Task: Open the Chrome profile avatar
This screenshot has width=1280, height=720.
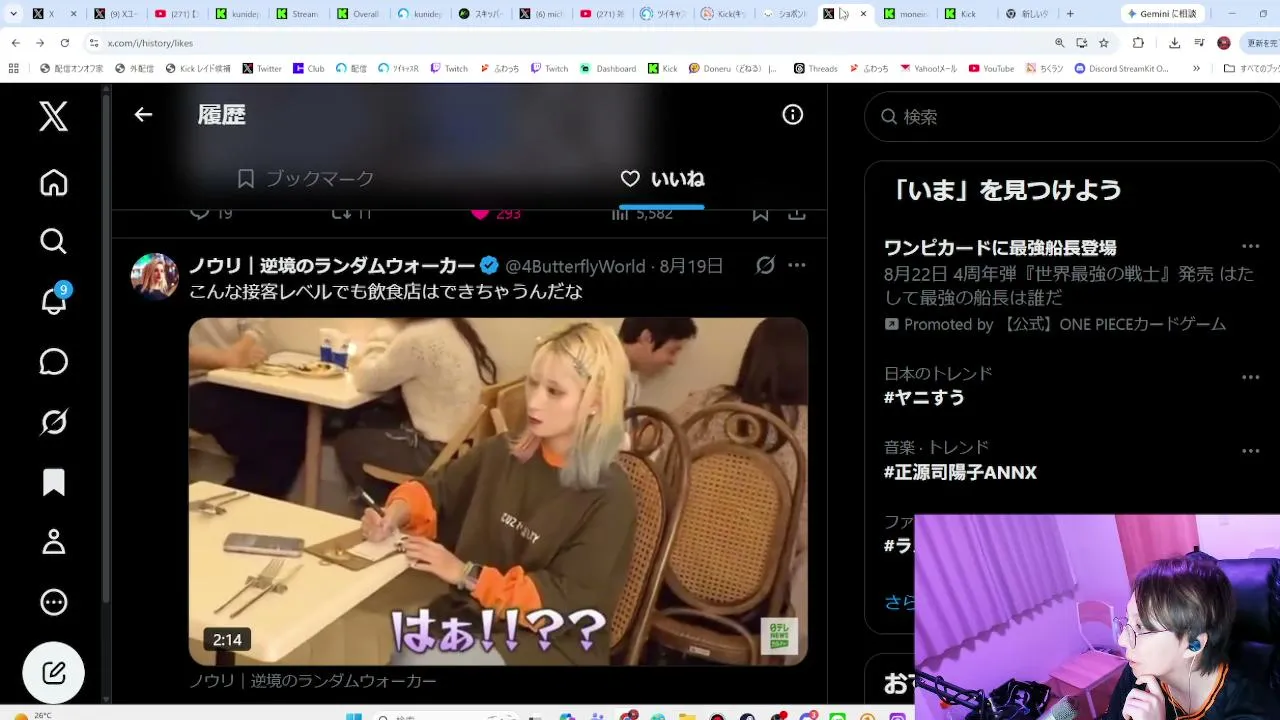Action: coord(1224,43)
